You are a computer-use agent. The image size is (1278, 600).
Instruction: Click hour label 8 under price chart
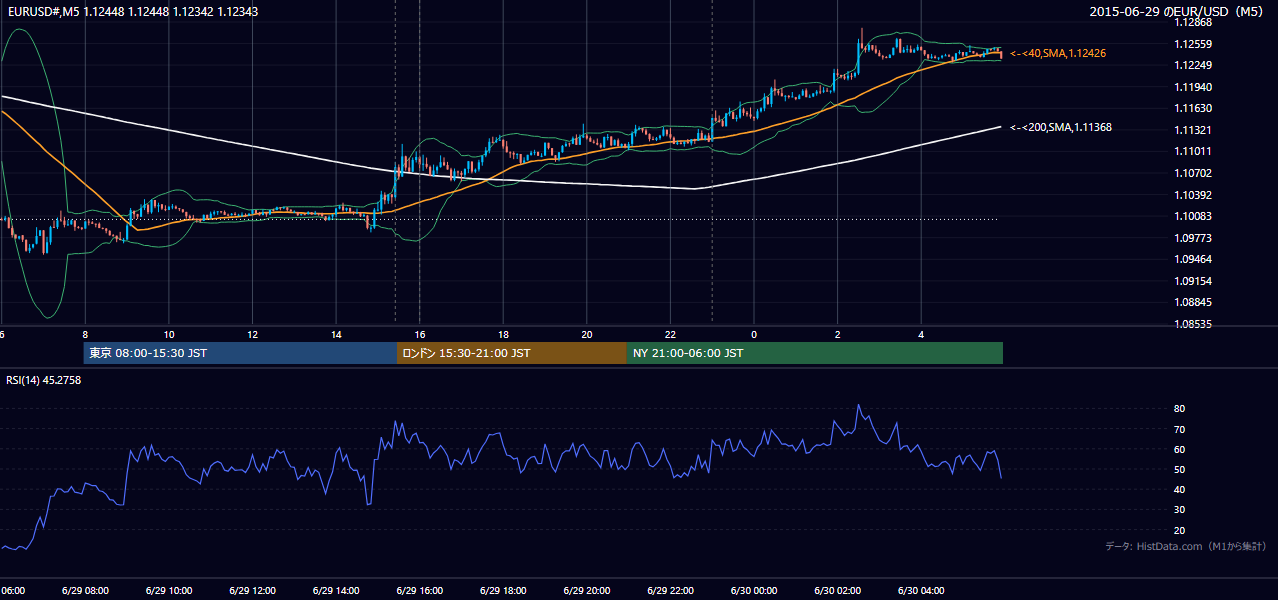(85, 334)
